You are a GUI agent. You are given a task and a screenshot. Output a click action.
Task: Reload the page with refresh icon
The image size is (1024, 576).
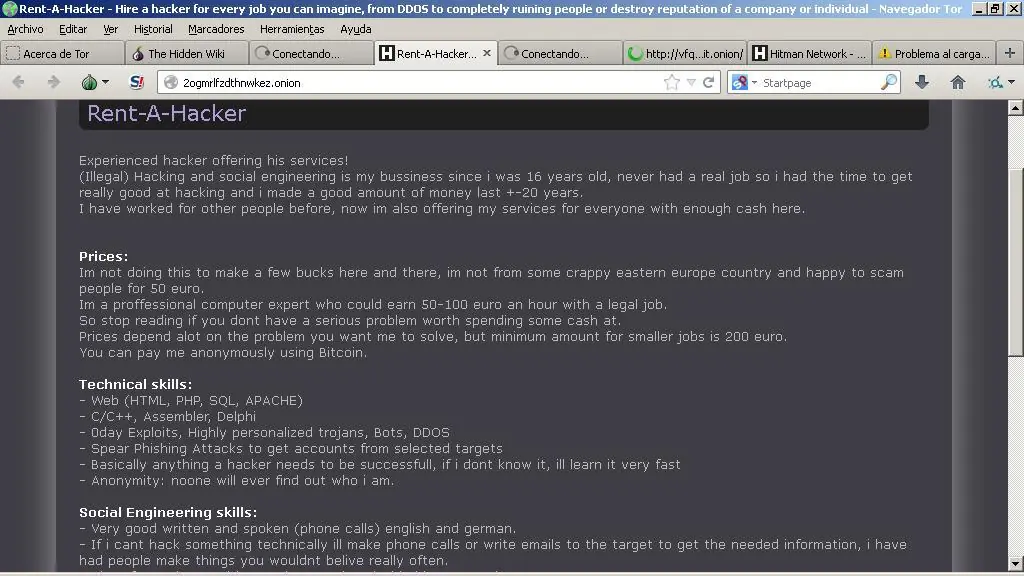pyautogui.click(x=709, y=82)
